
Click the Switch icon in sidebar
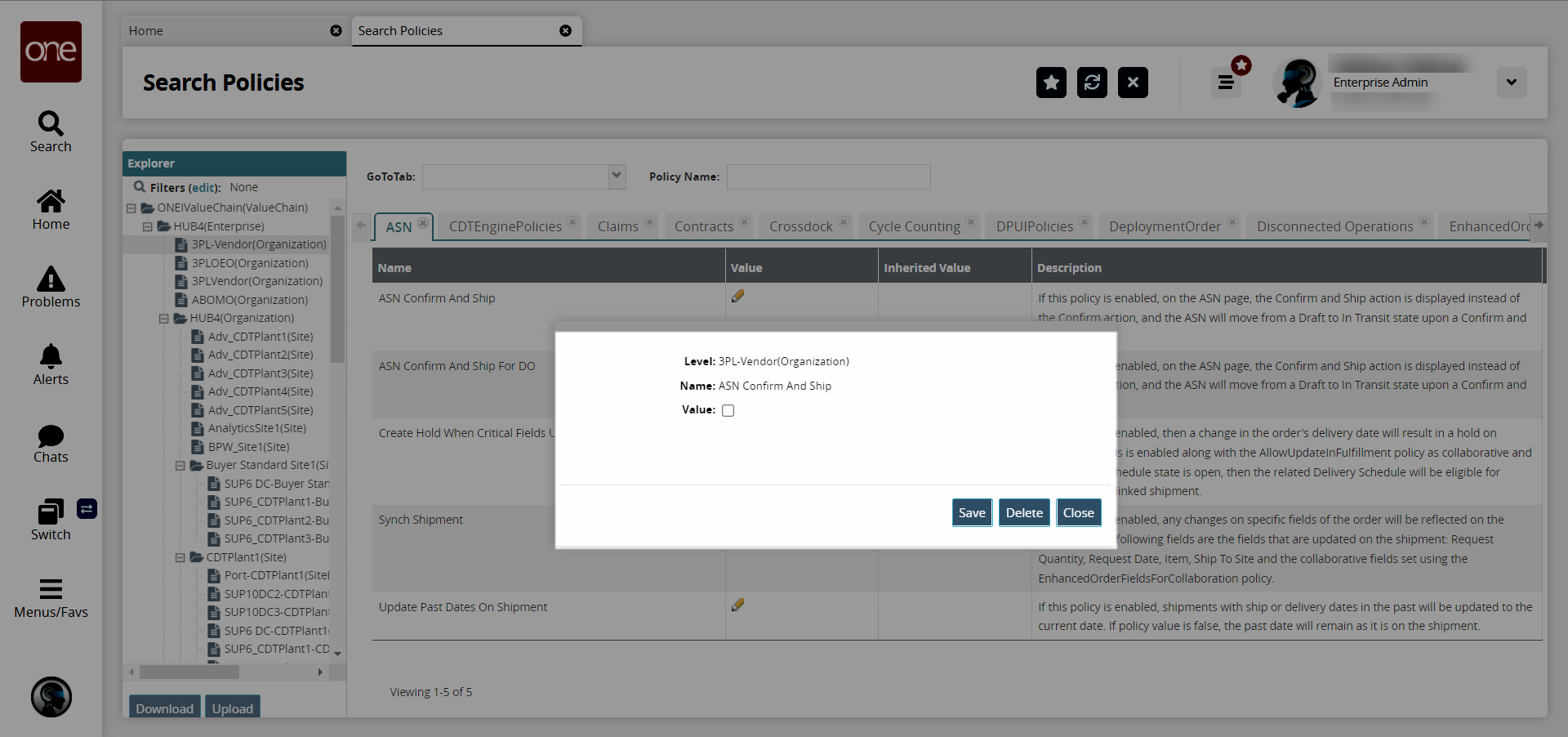click(x=51, y=512)
